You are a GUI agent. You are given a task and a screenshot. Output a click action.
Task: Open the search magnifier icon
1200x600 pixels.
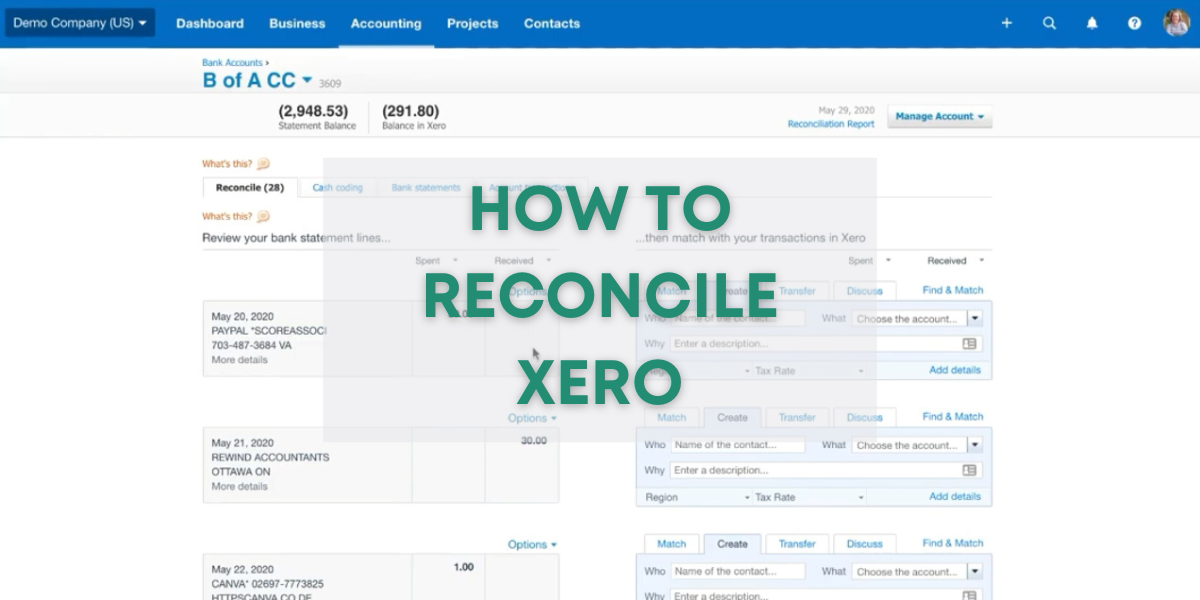[1049, 23]
